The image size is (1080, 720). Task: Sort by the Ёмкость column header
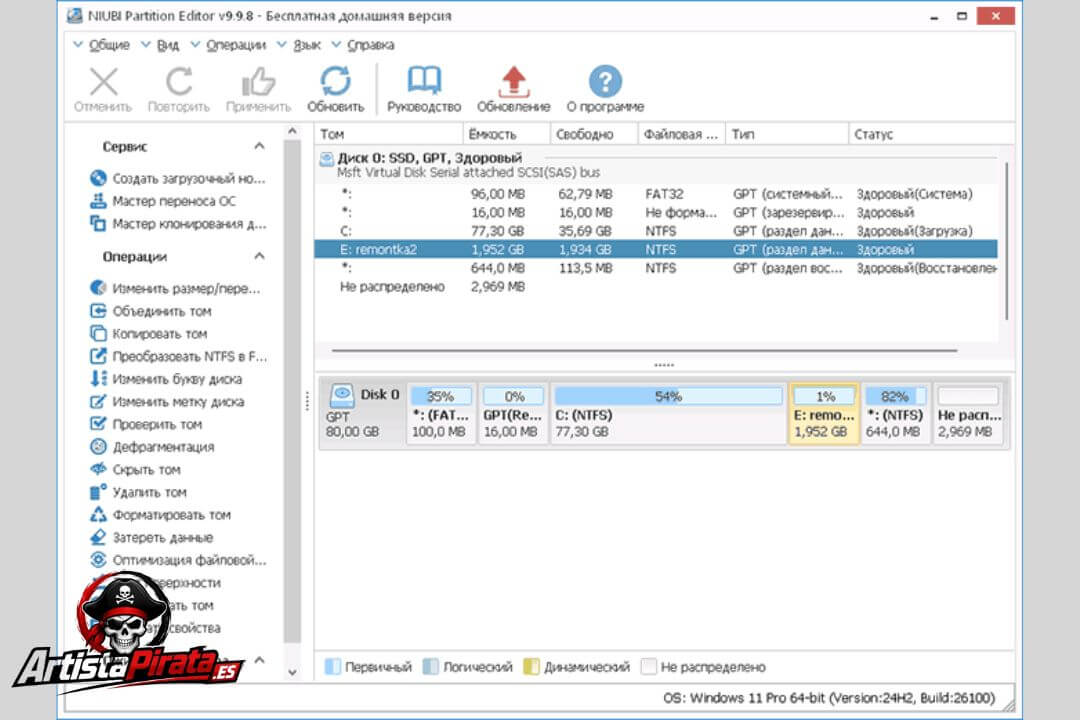(506, 134)
